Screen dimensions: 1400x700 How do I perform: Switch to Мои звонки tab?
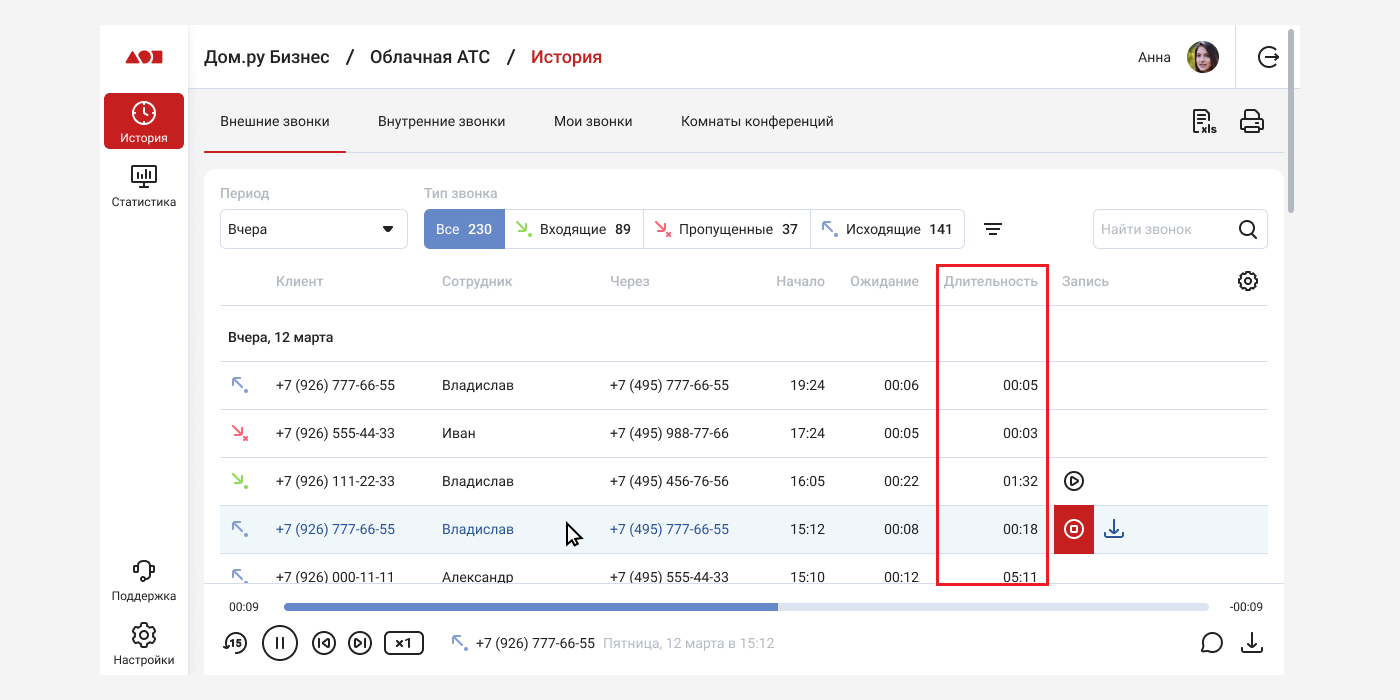(593, 122)
